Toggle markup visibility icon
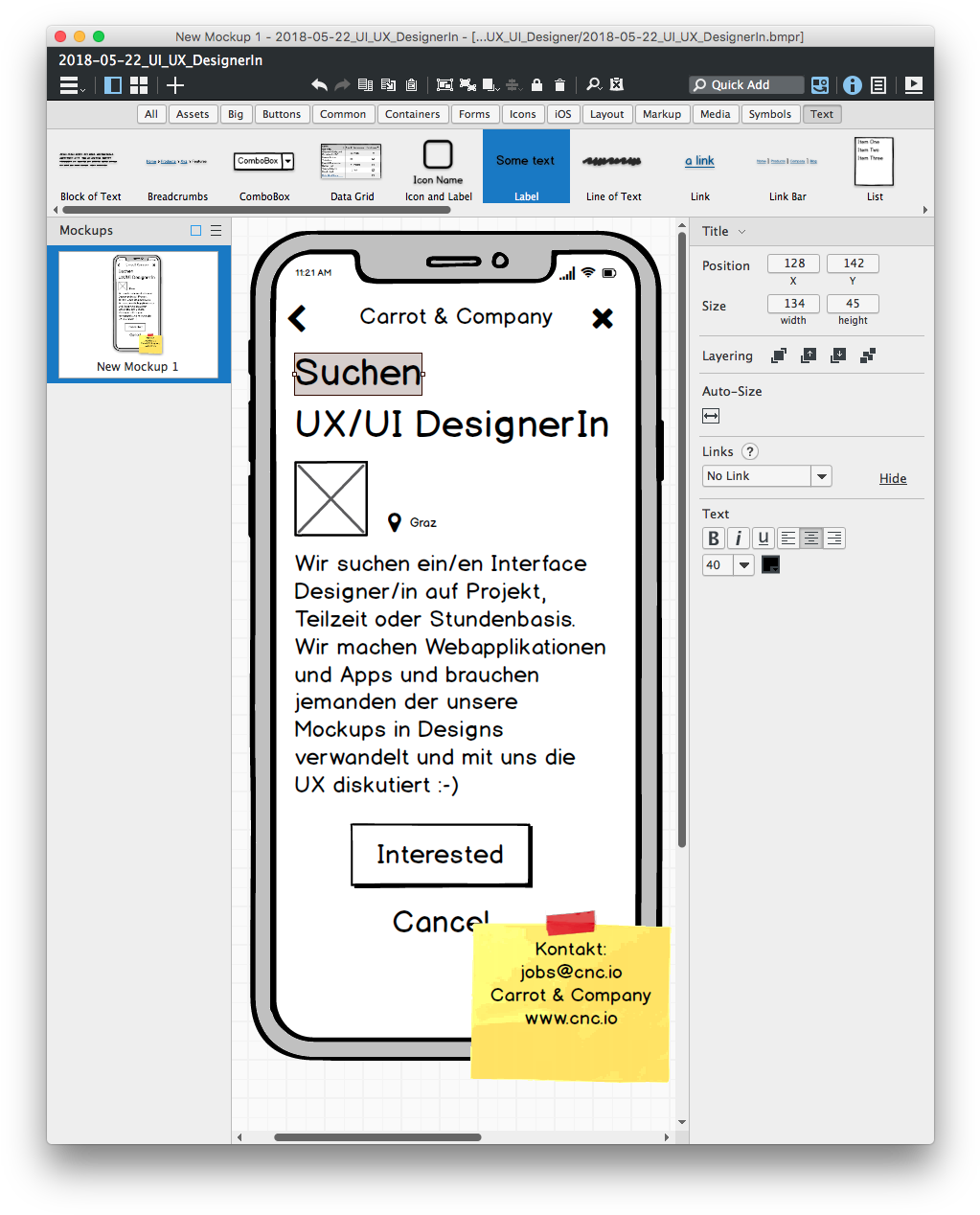980x1215 pixels. (x=617, y=85)
